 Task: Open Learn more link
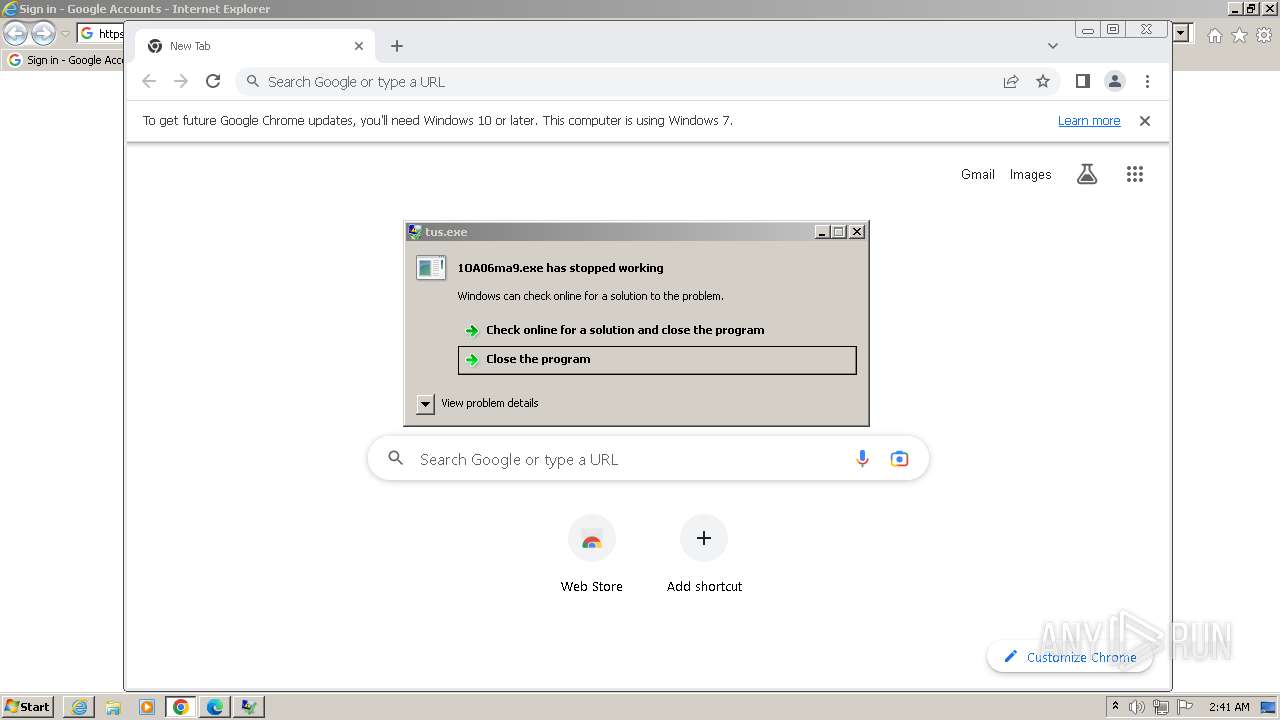[x=1089, y=121]
